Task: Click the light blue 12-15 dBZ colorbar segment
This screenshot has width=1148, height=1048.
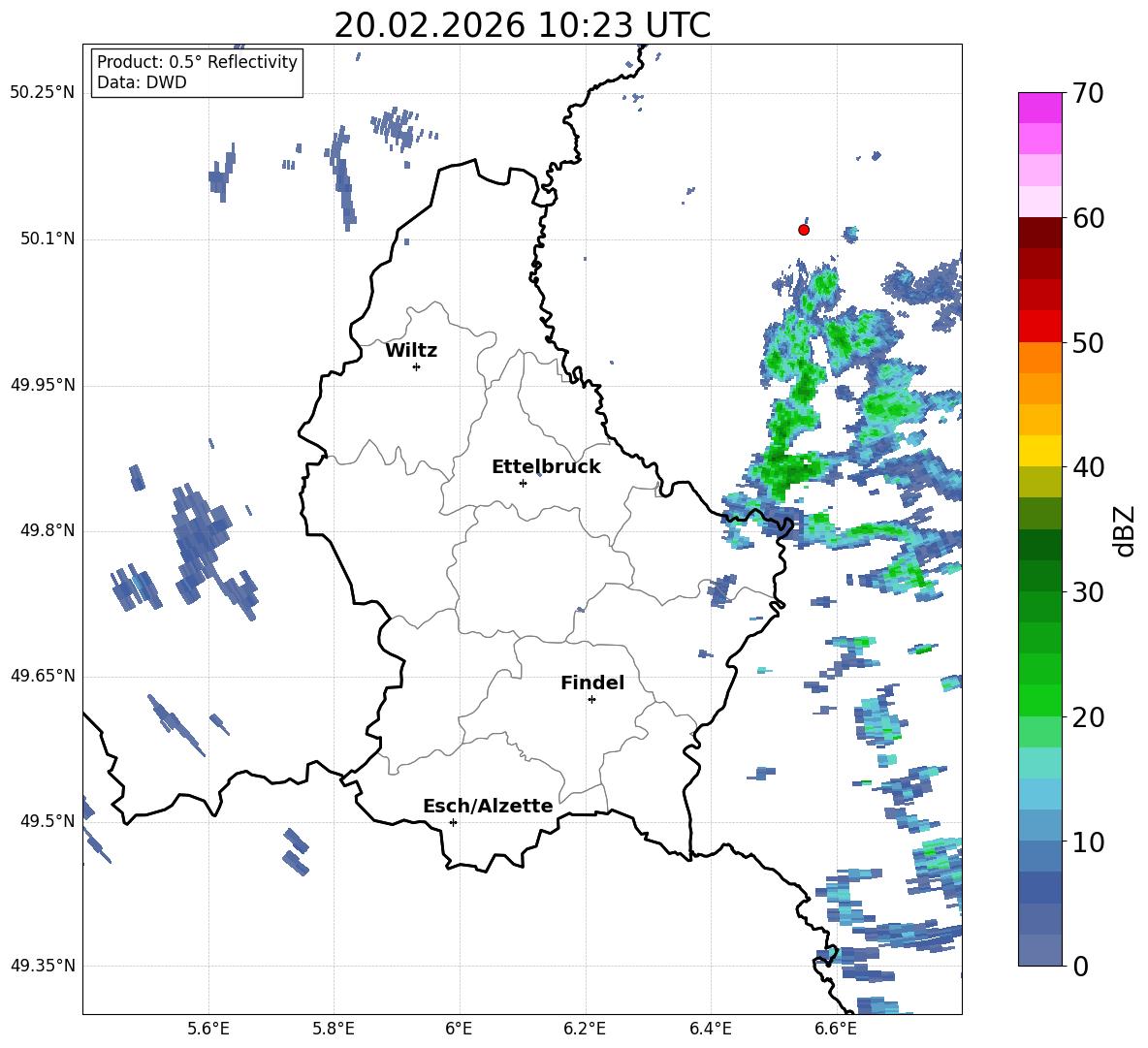Action: [1039, 794]
